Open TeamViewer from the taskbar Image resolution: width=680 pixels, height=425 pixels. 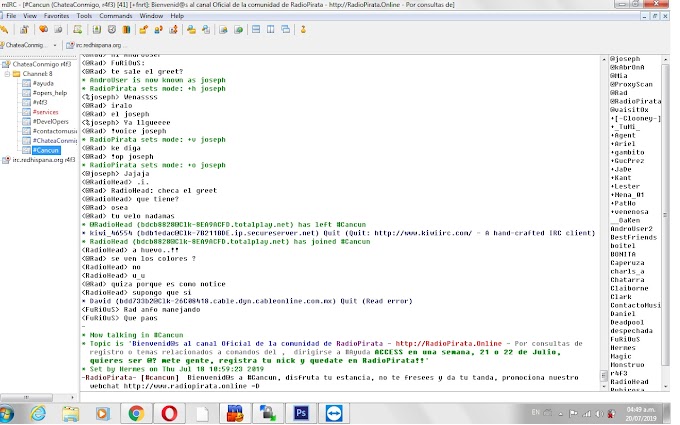click(334, 413)
